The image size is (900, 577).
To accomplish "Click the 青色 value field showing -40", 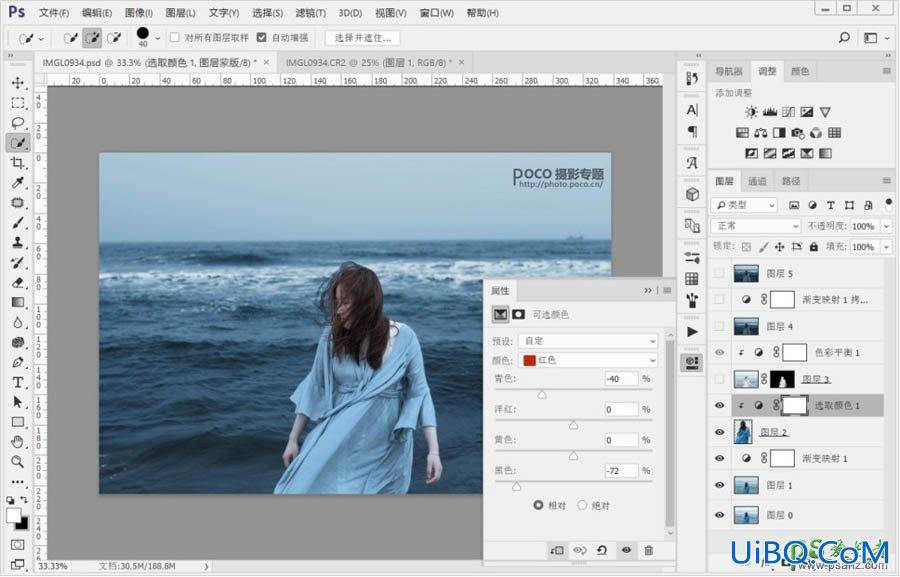I will 621,379.
